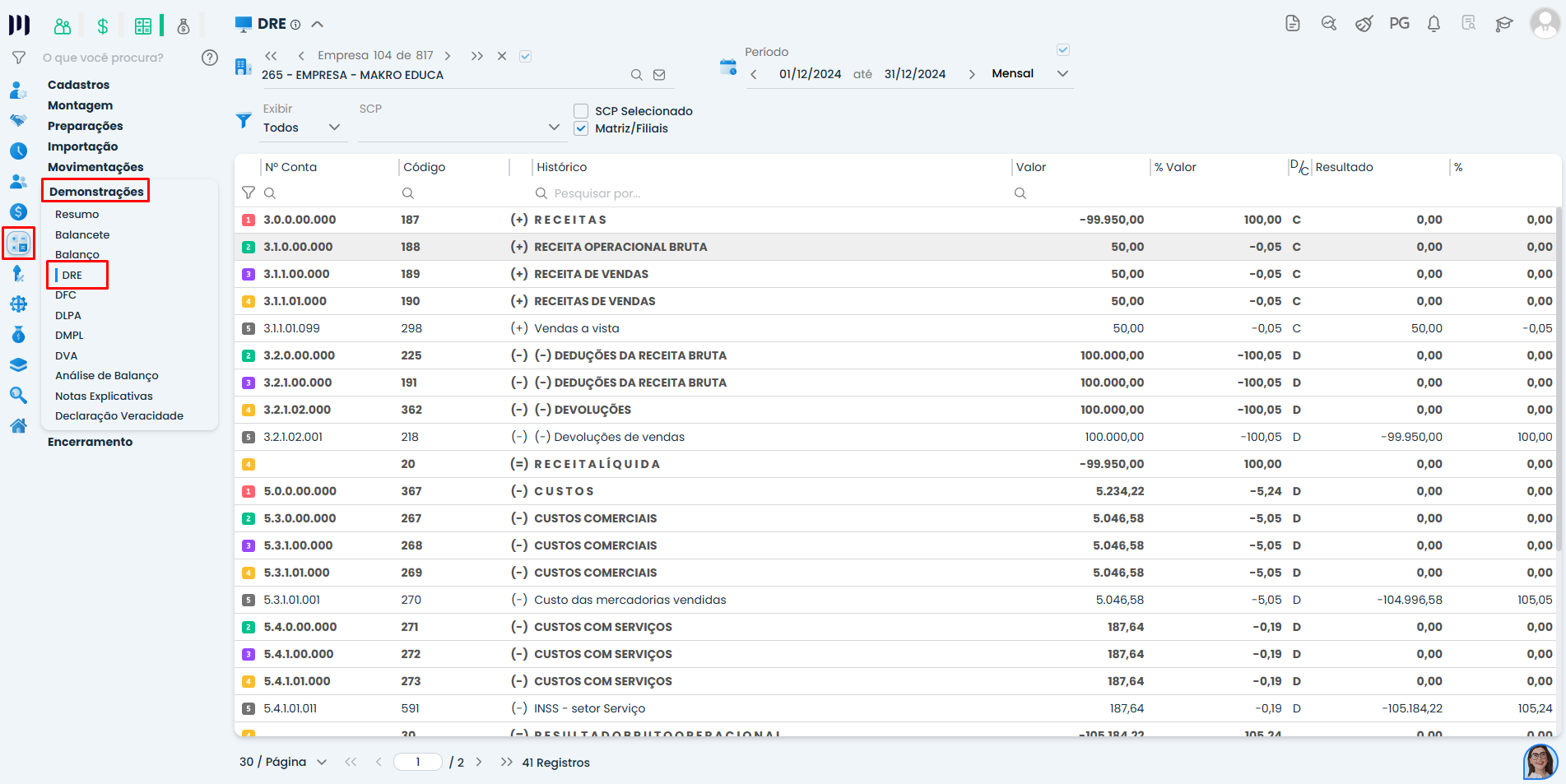Viewport: 1566px width, 784px height.
Task: Enable the SCP Selecionado checkbox
Action: [x=581, y=111]
